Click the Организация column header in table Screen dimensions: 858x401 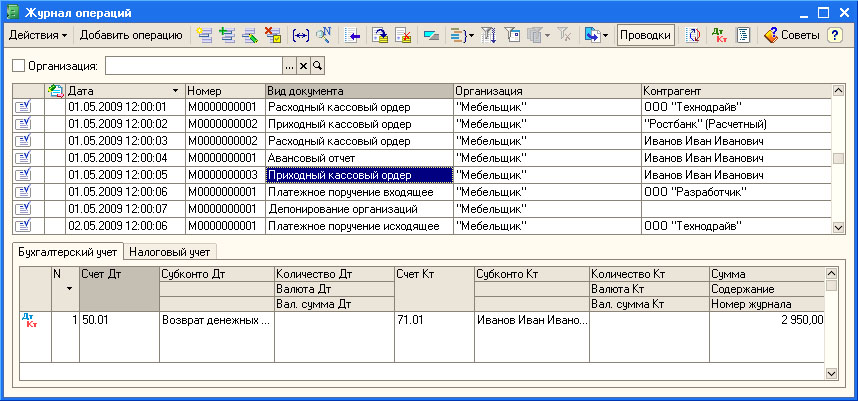click(x=547, y=91)
